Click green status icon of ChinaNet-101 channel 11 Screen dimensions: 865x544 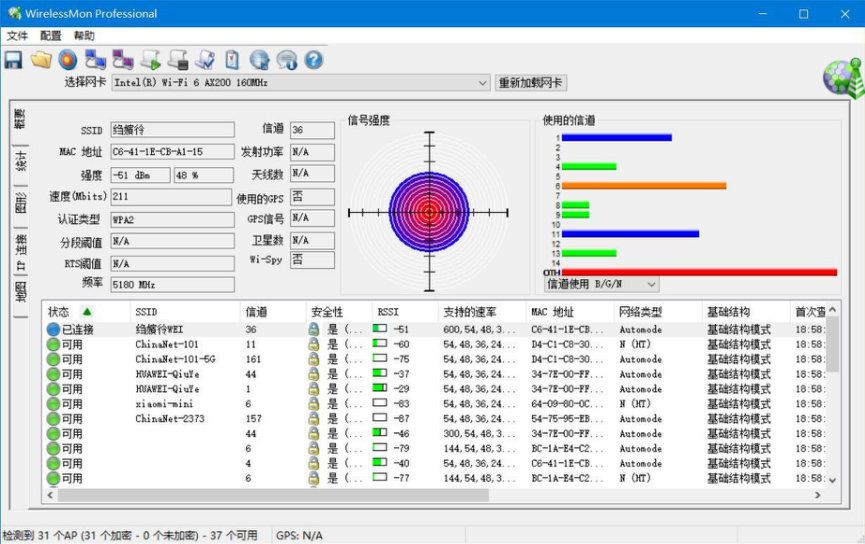pyautogui.click(x=53, y=344)
